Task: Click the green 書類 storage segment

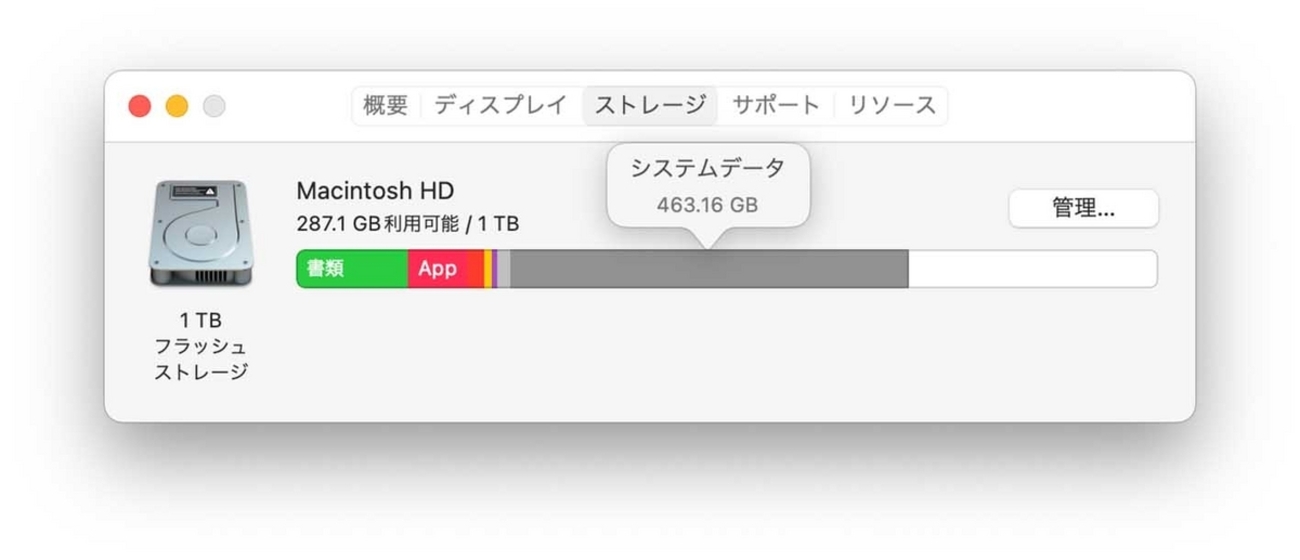Action: coord(352,269)
